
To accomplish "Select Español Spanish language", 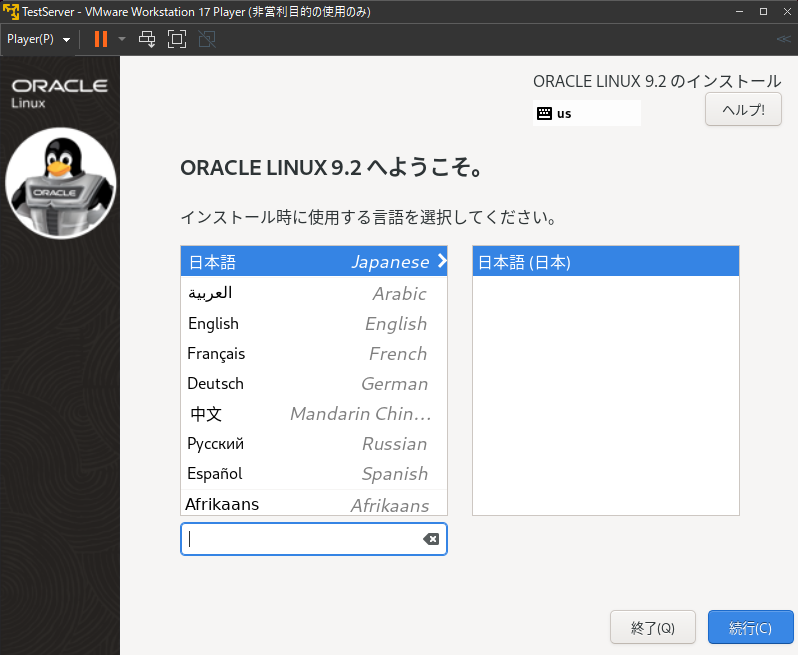I will point(314,474).
